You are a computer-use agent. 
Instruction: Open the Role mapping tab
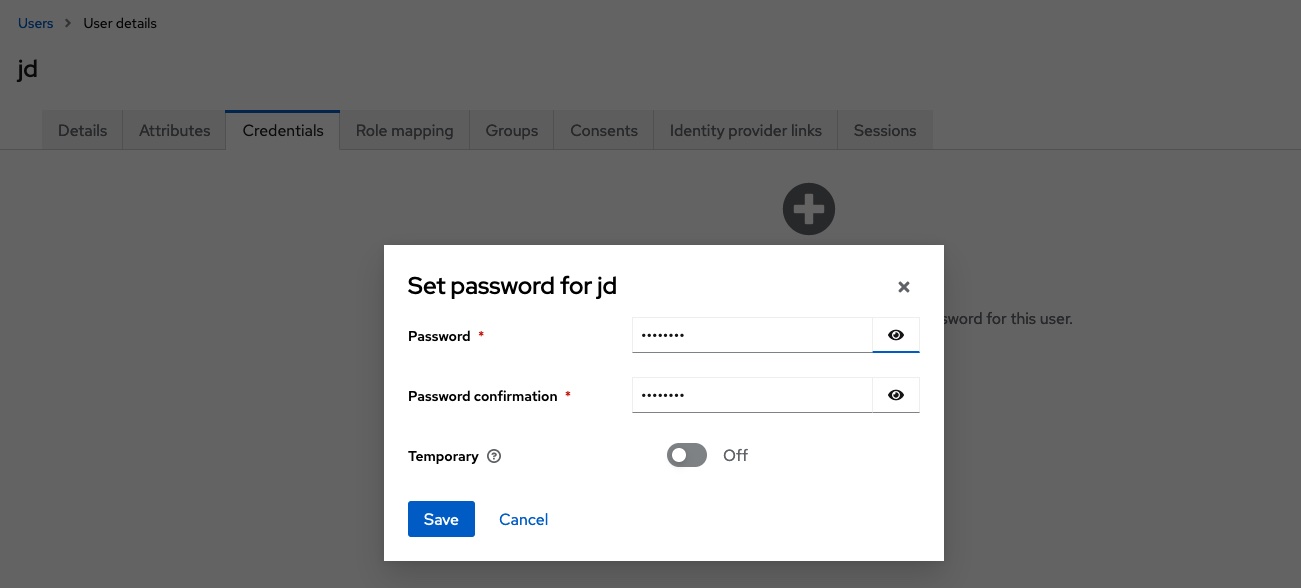tap(404, 131)
